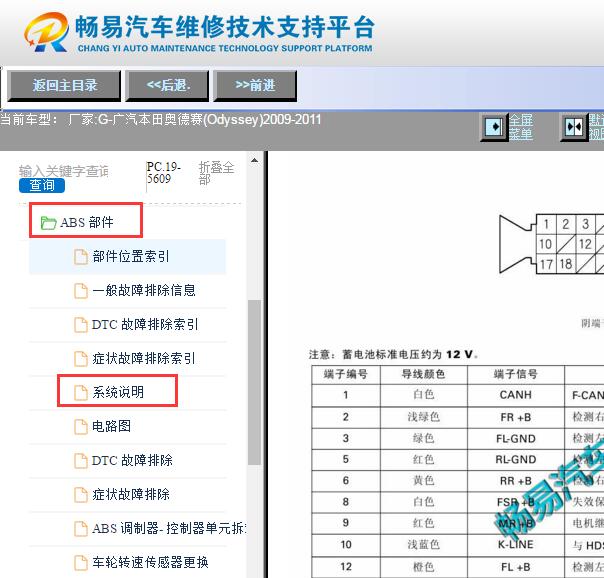This screenshot has height=578, width=604.
Task: Click the green folder icon beside ABS 部件
Action: pyautogui.click(x=49, y=223)
